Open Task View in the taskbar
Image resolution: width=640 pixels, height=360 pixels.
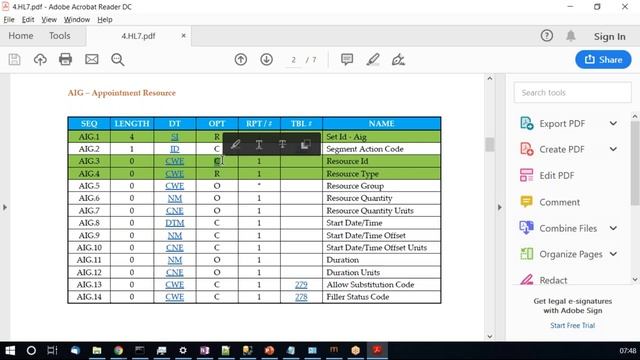[x=52, y=350]
